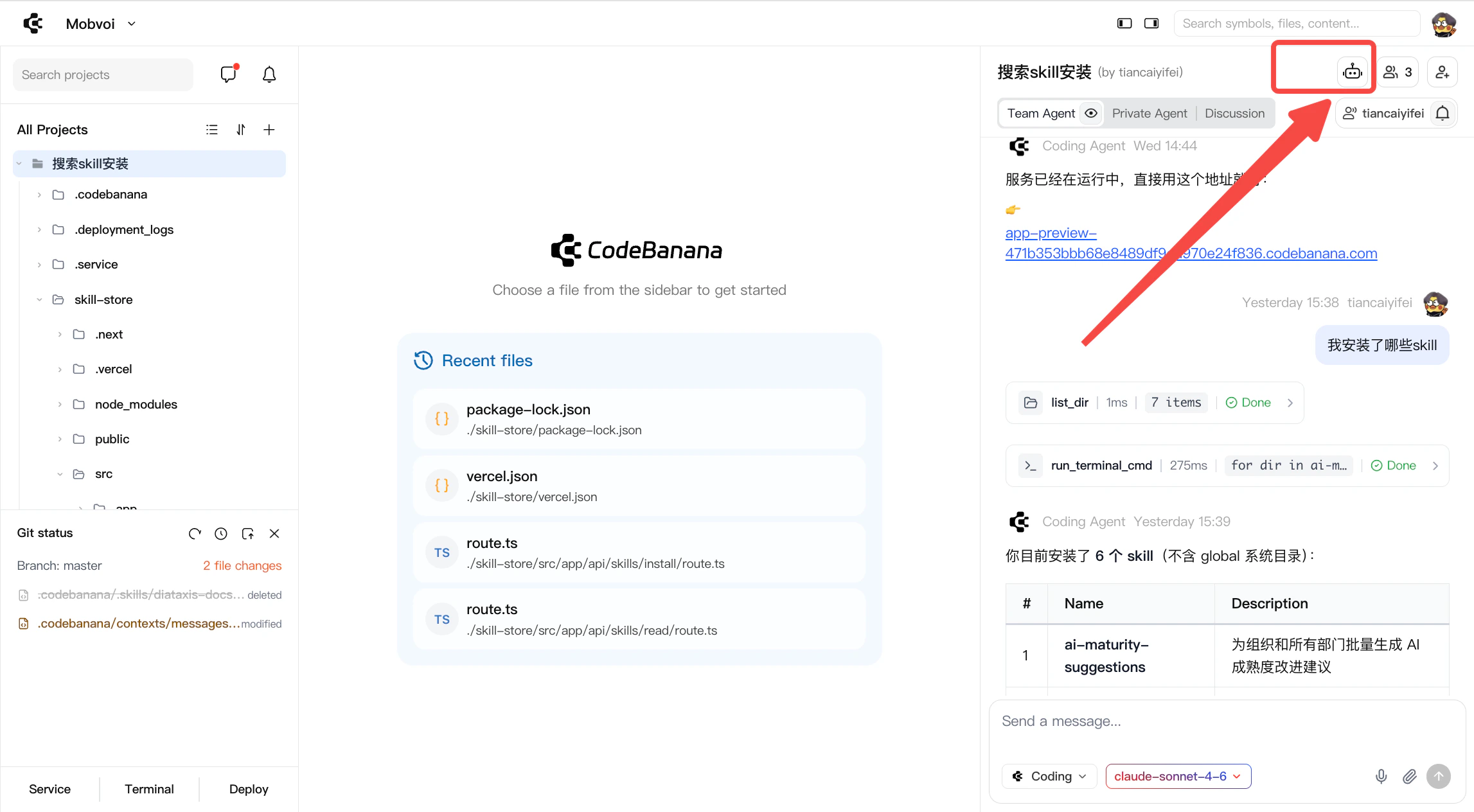This screenshot has height=812, width=1474.
Task: Toggle the left sidebar panel
Action: [1124, 23]
